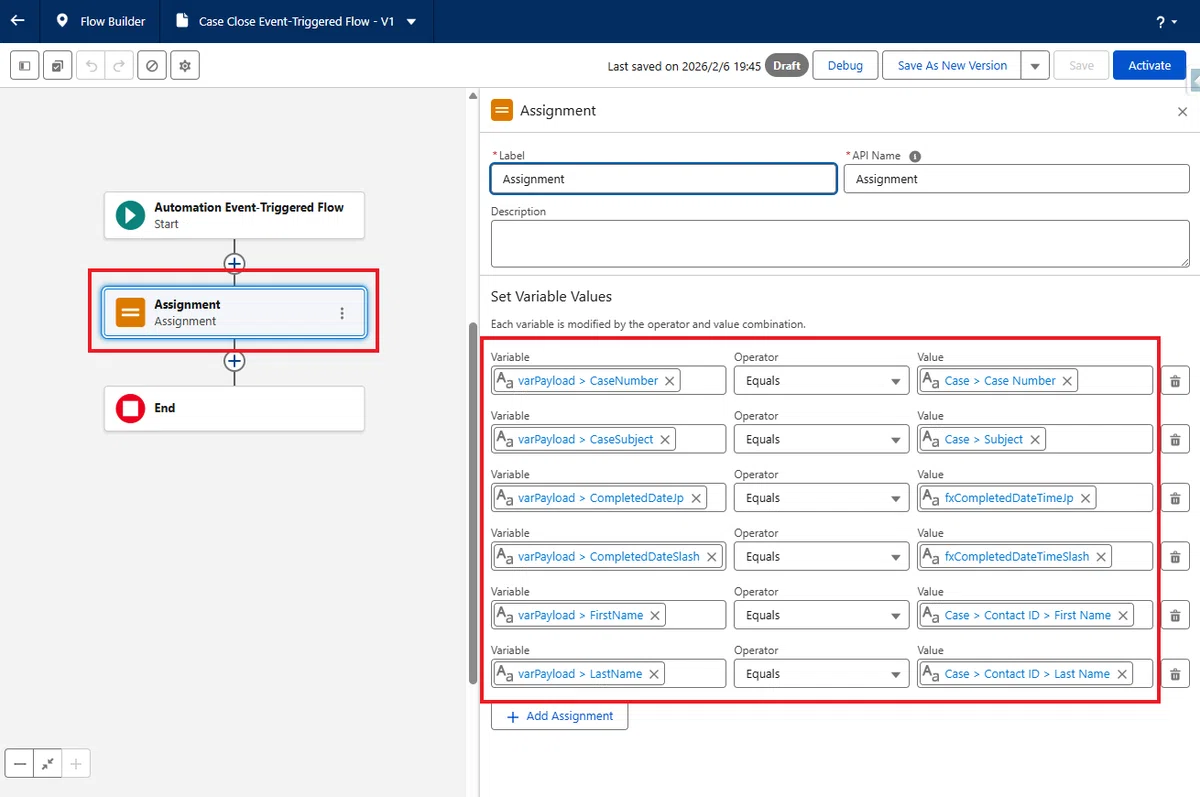
Task: Delete the FirstName assignment row
Action: pos(1175,616)
